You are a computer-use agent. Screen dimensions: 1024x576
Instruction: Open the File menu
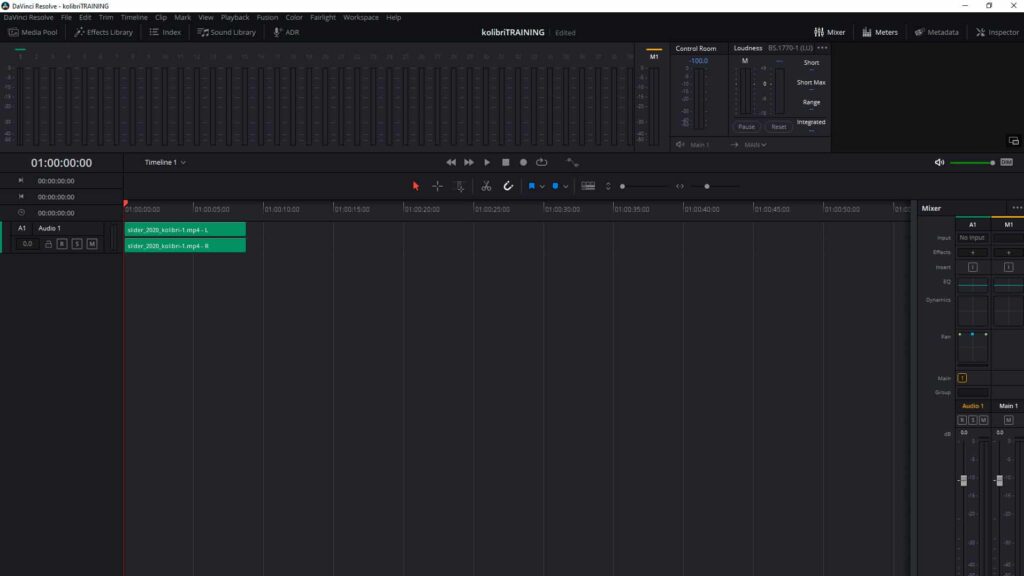(67, 18)
